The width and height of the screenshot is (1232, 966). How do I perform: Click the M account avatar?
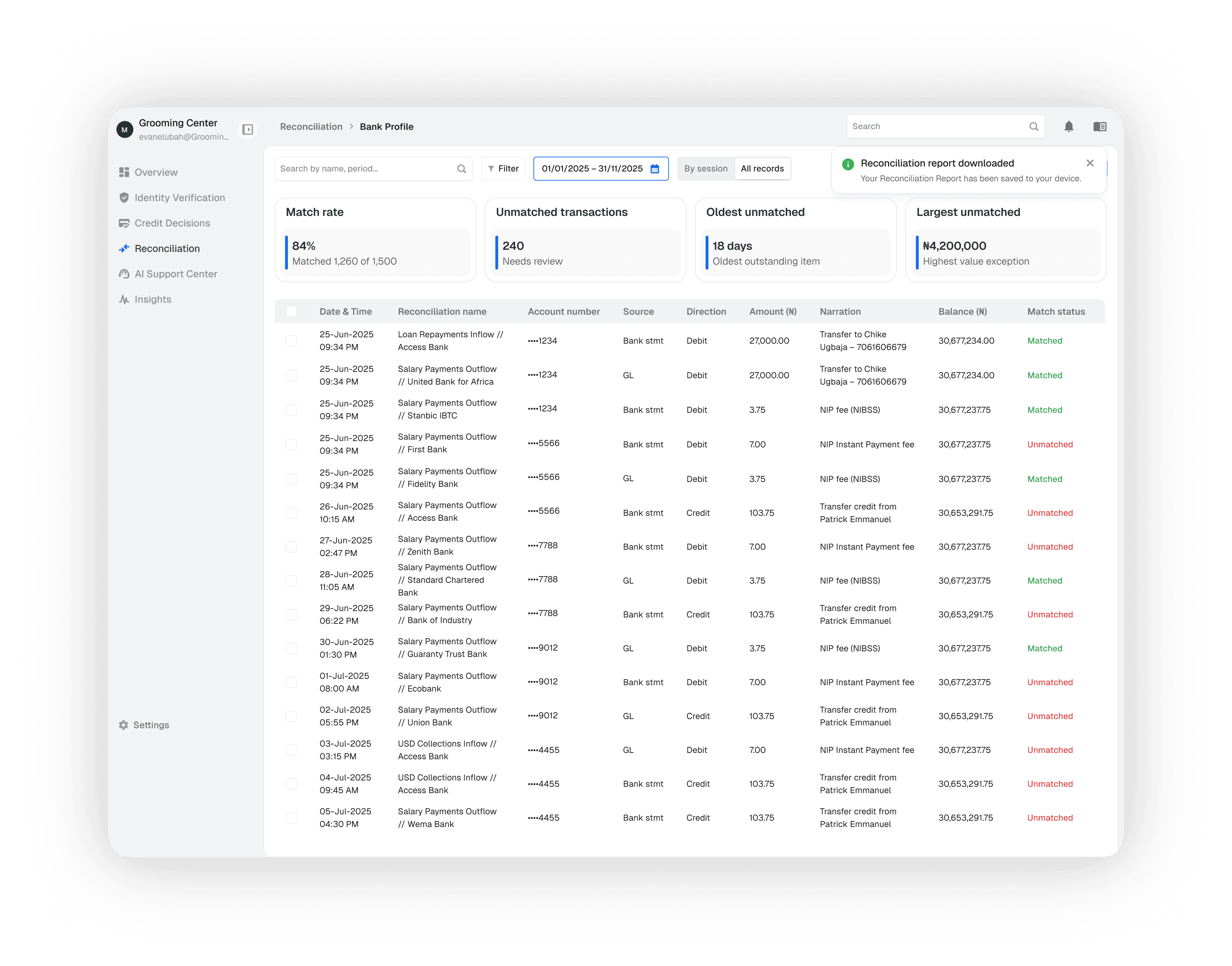click(125, 129)
